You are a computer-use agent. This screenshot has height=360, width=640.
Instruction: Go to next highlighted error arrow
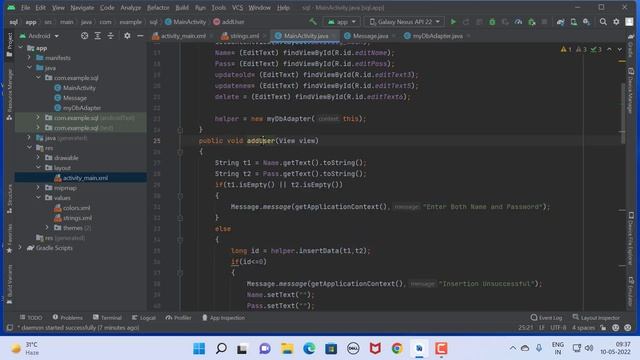(x=620, y=49)
